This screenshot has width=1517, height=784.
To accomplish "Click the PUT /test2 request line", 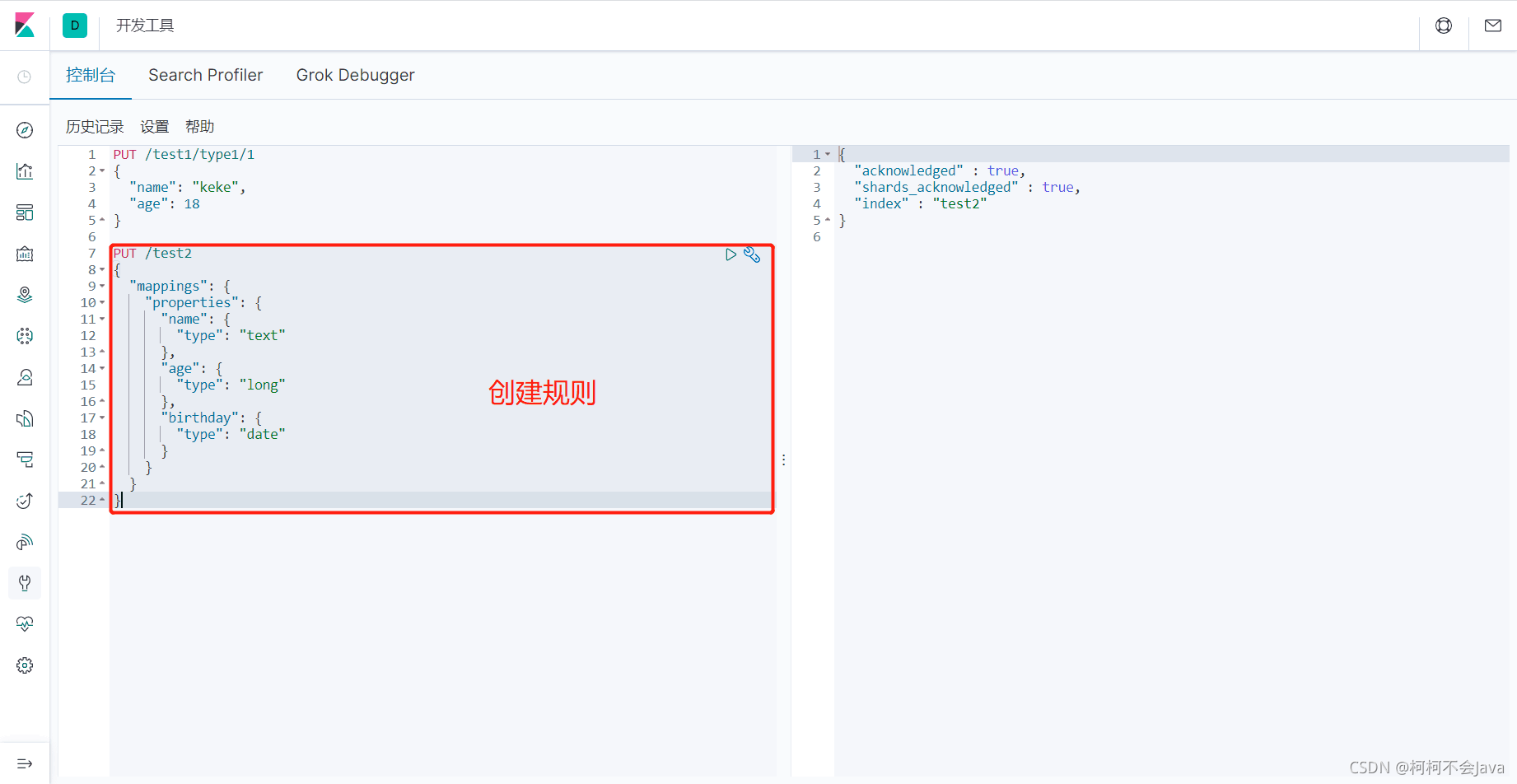I will tap(152, 254).
